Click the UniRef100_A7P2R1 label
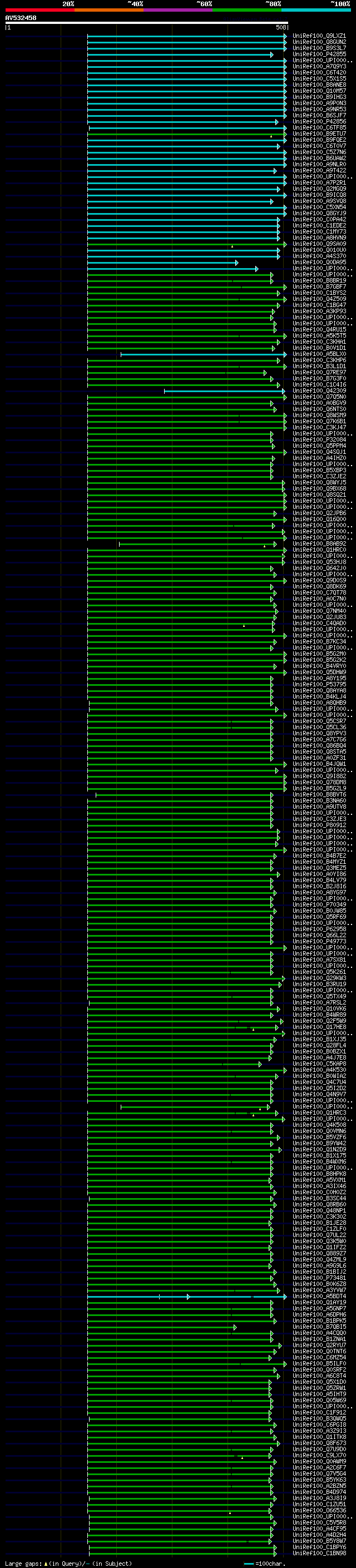The image size is (356, 1568). pyautogui.click(x=319, y=182)
